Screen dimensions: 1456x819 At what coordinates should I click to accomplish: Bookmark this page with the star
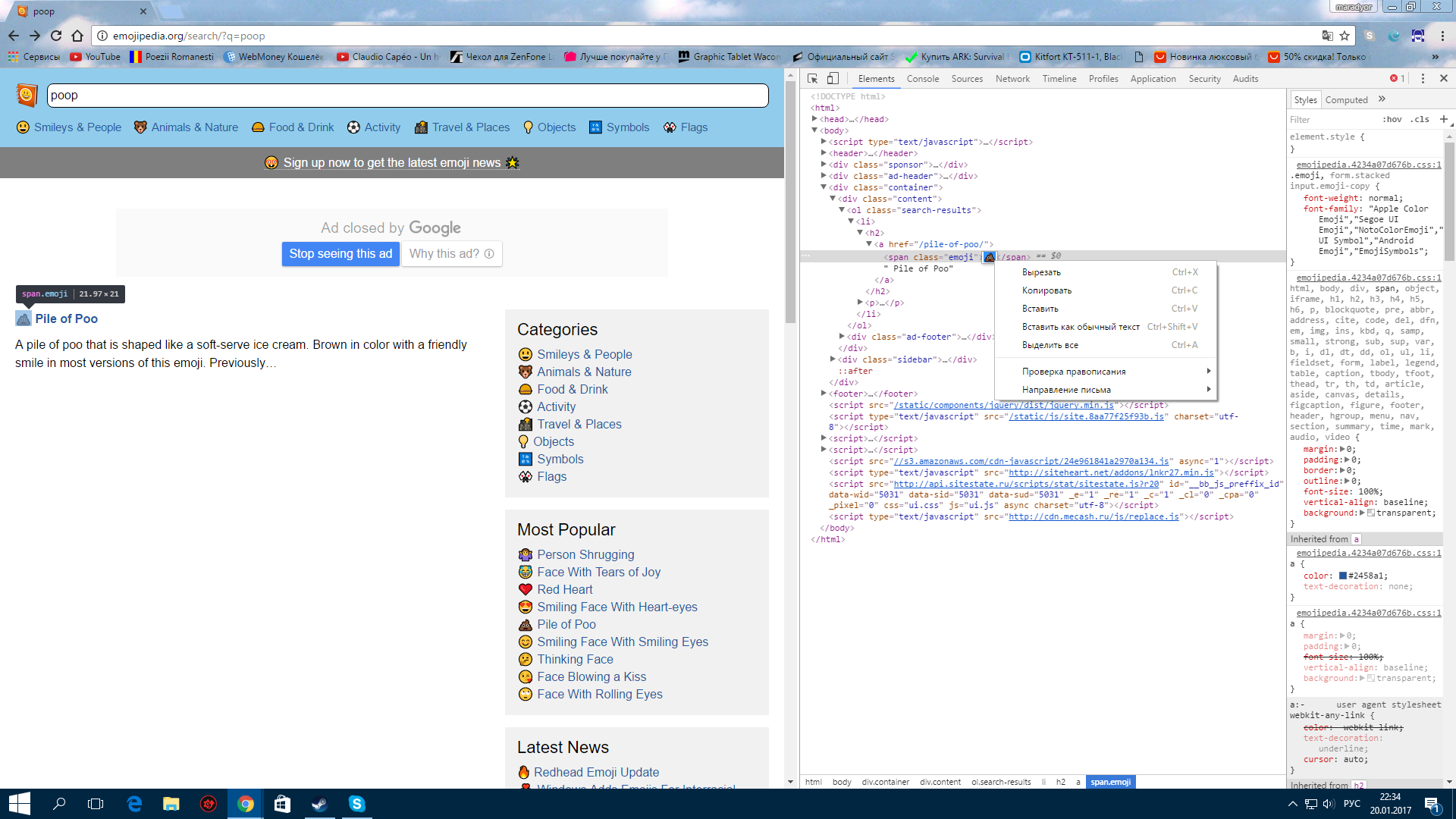click(1345, 36)
